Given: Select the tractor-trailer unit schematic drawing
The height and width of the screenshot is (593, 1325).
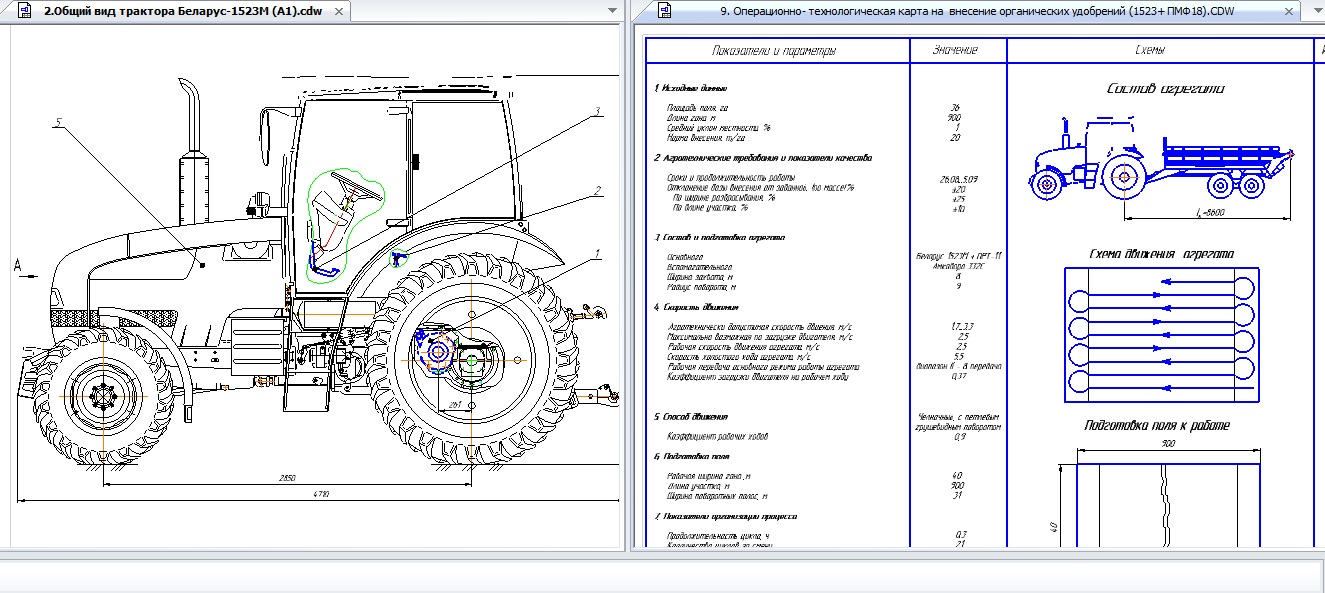Looking at the screenshot, I should click(1163, 160).
